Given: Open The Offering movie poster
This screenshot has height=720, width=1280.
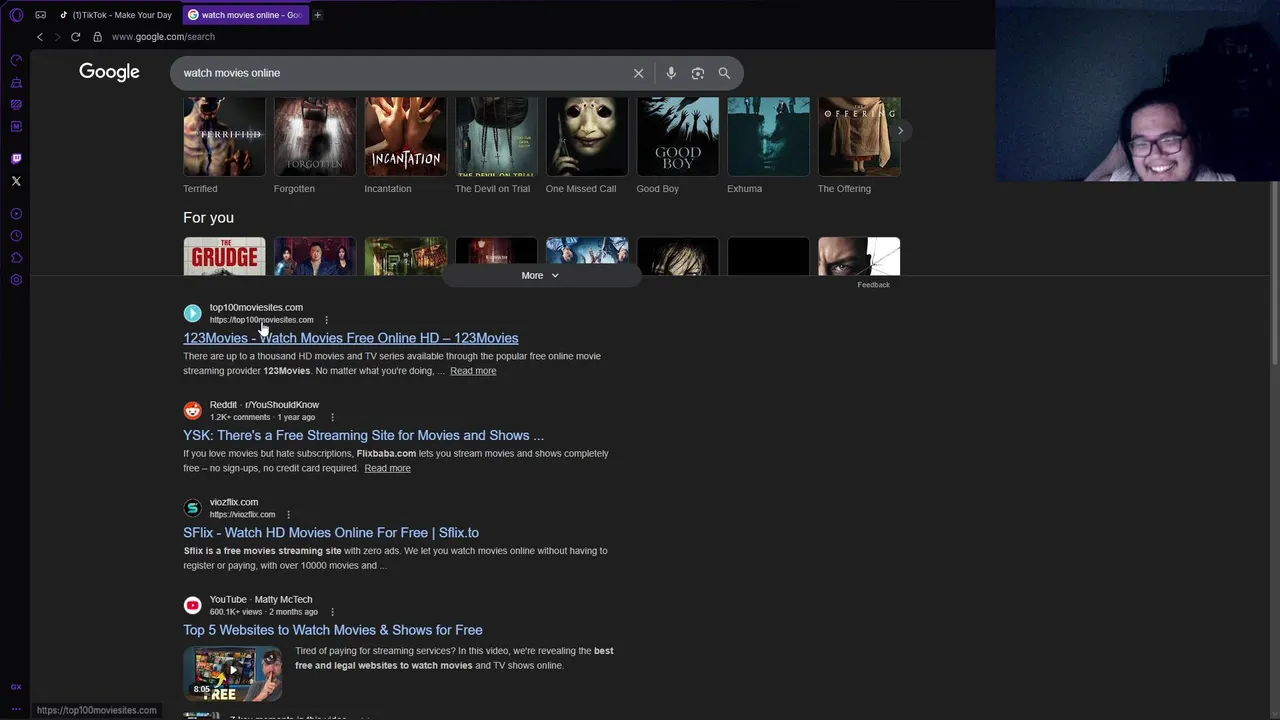Looking at the screenshot, I should (859, 136).
